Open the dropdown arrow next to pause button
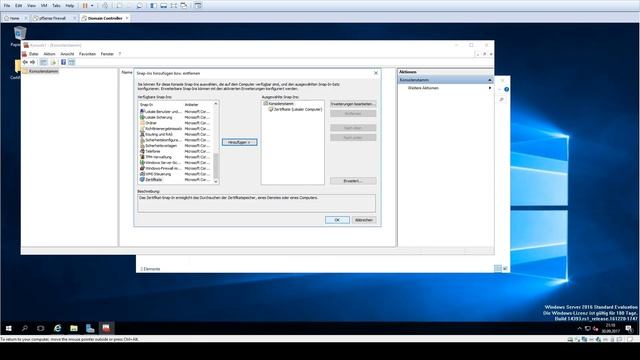Viewport: 640px width, 360px height. point(92,6)
